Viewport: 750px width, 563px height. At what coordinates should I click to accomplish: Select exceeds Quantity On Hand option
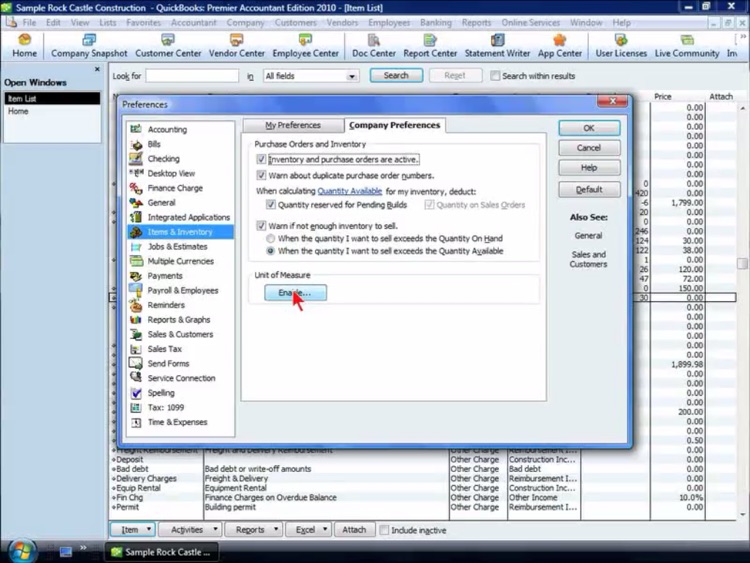pyautogui.click(x=271, y=238)
